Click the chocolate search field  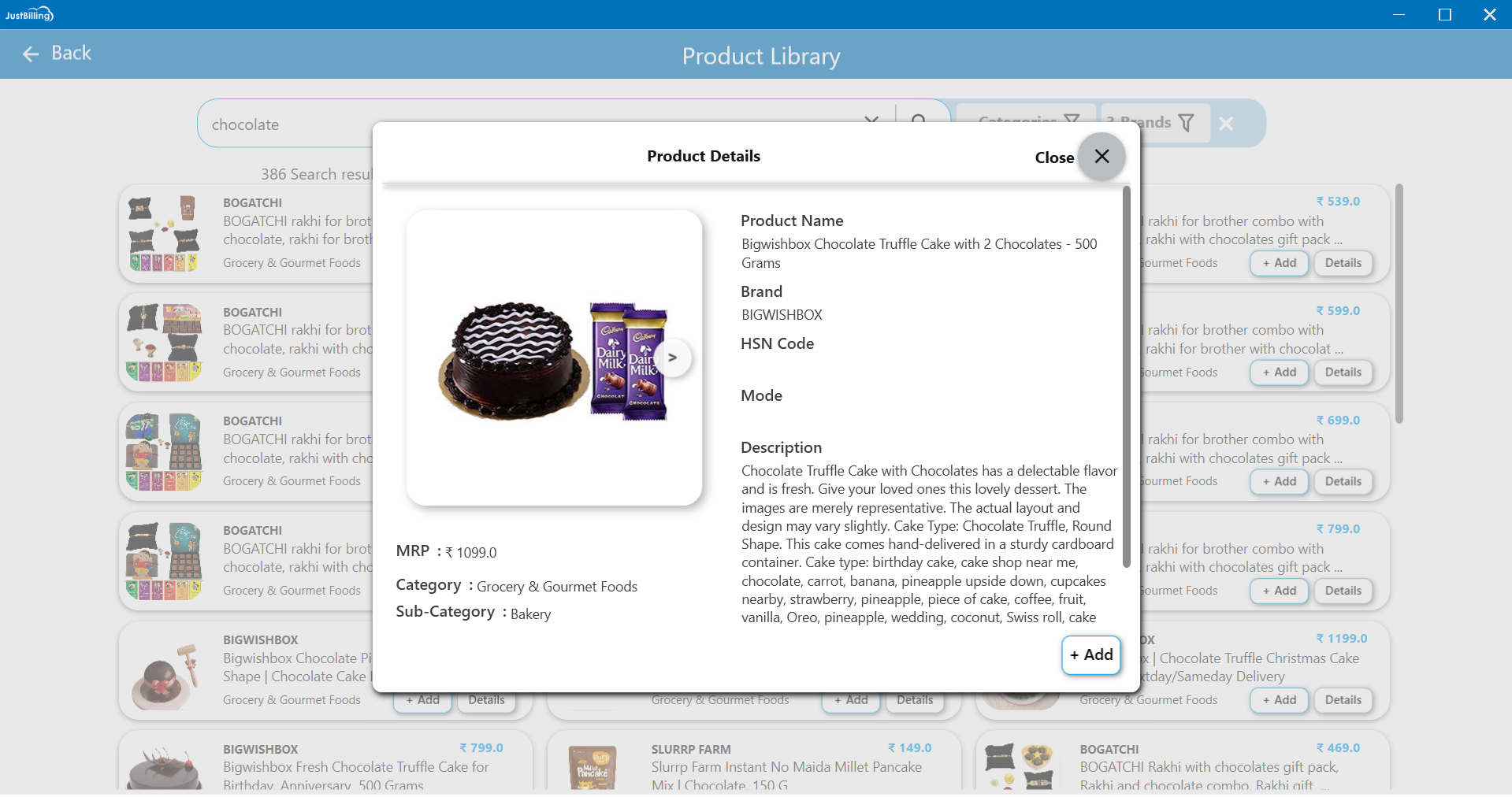536,124
